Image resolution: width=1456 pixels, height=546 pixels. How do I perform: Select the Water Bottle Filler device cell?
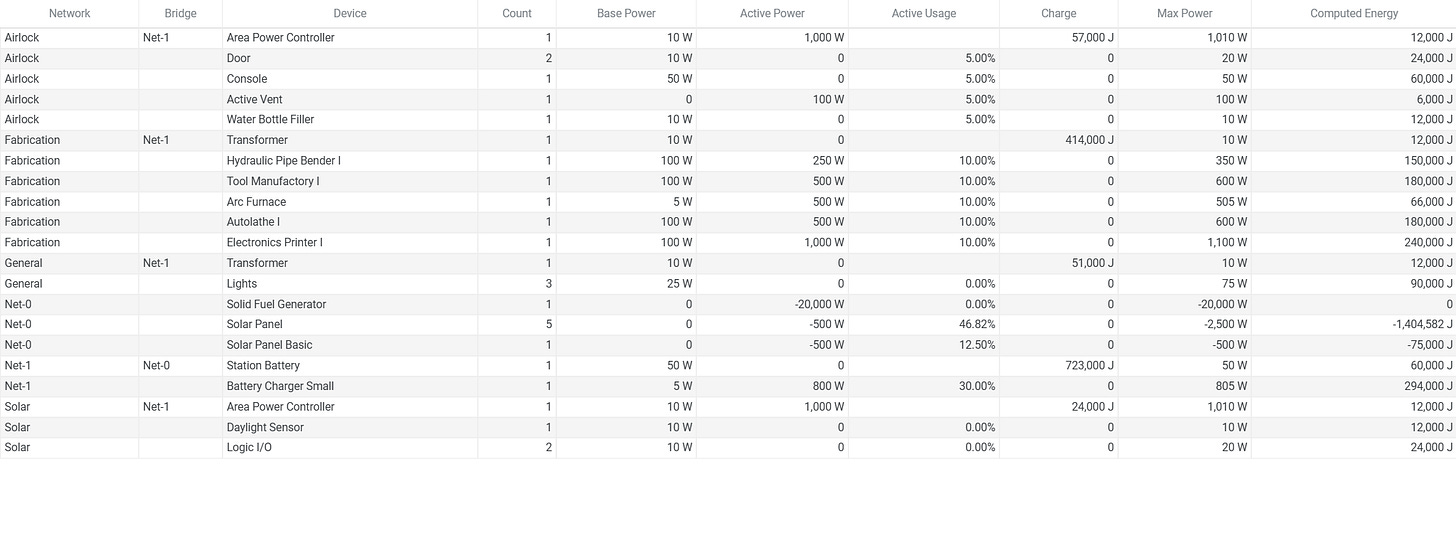click(x=350, y=120)
